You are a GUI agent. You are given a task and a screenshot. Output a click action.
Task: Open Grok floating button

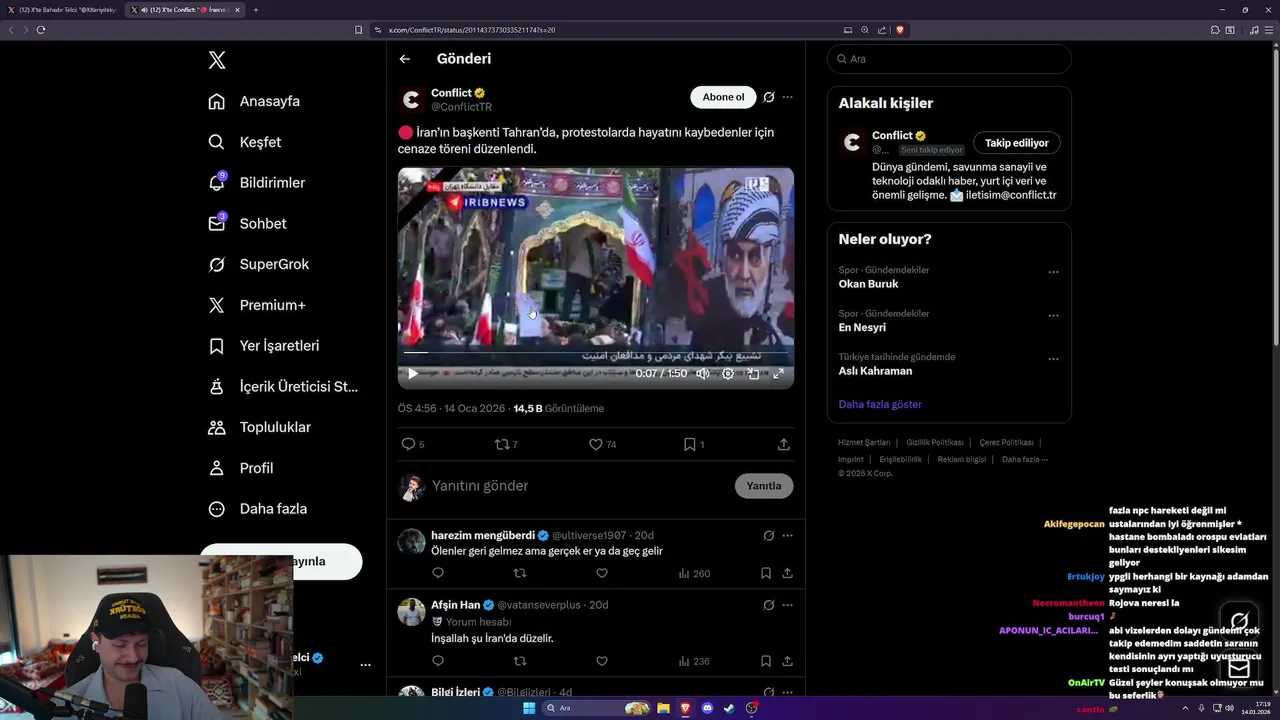[x=1239, y=621]
